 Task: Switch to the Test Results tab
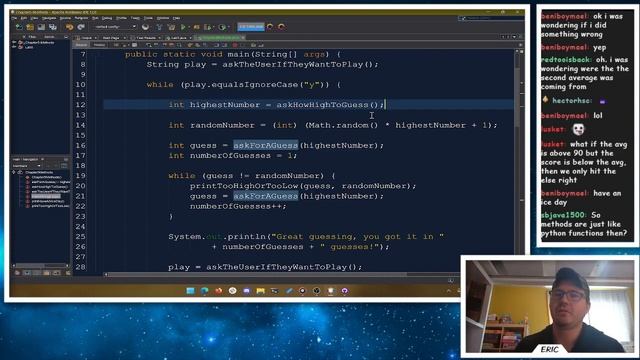146,38
